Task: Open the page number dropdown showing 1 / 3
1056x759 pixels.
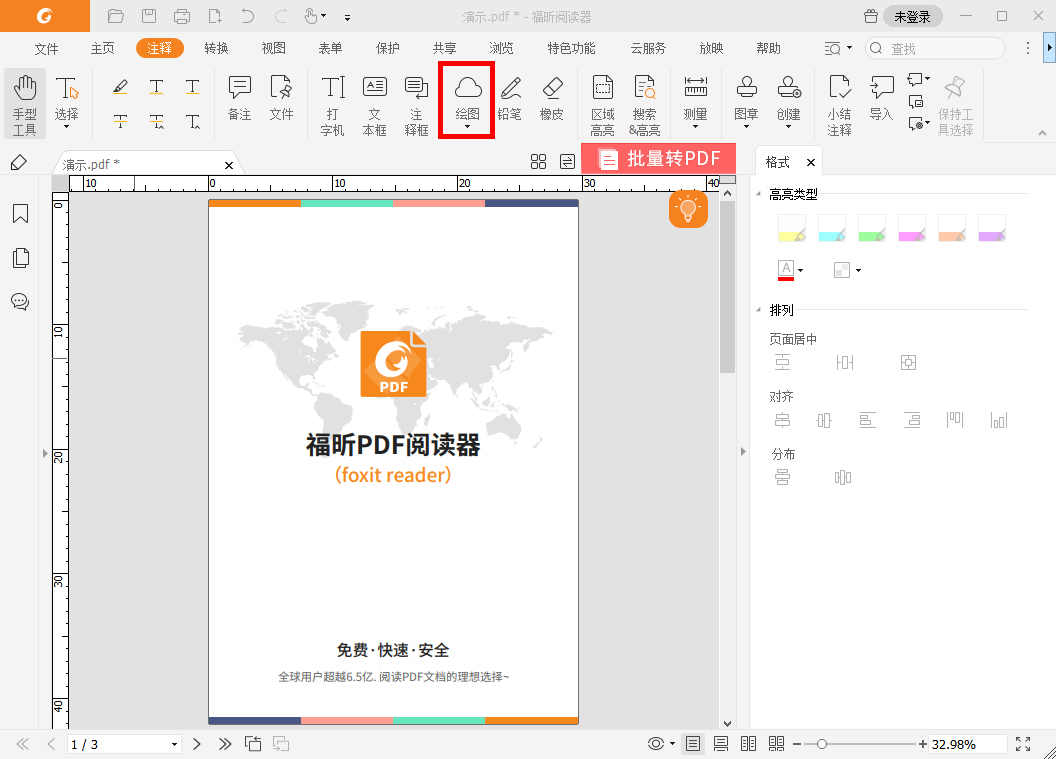Action: click(x=177, y=743)
